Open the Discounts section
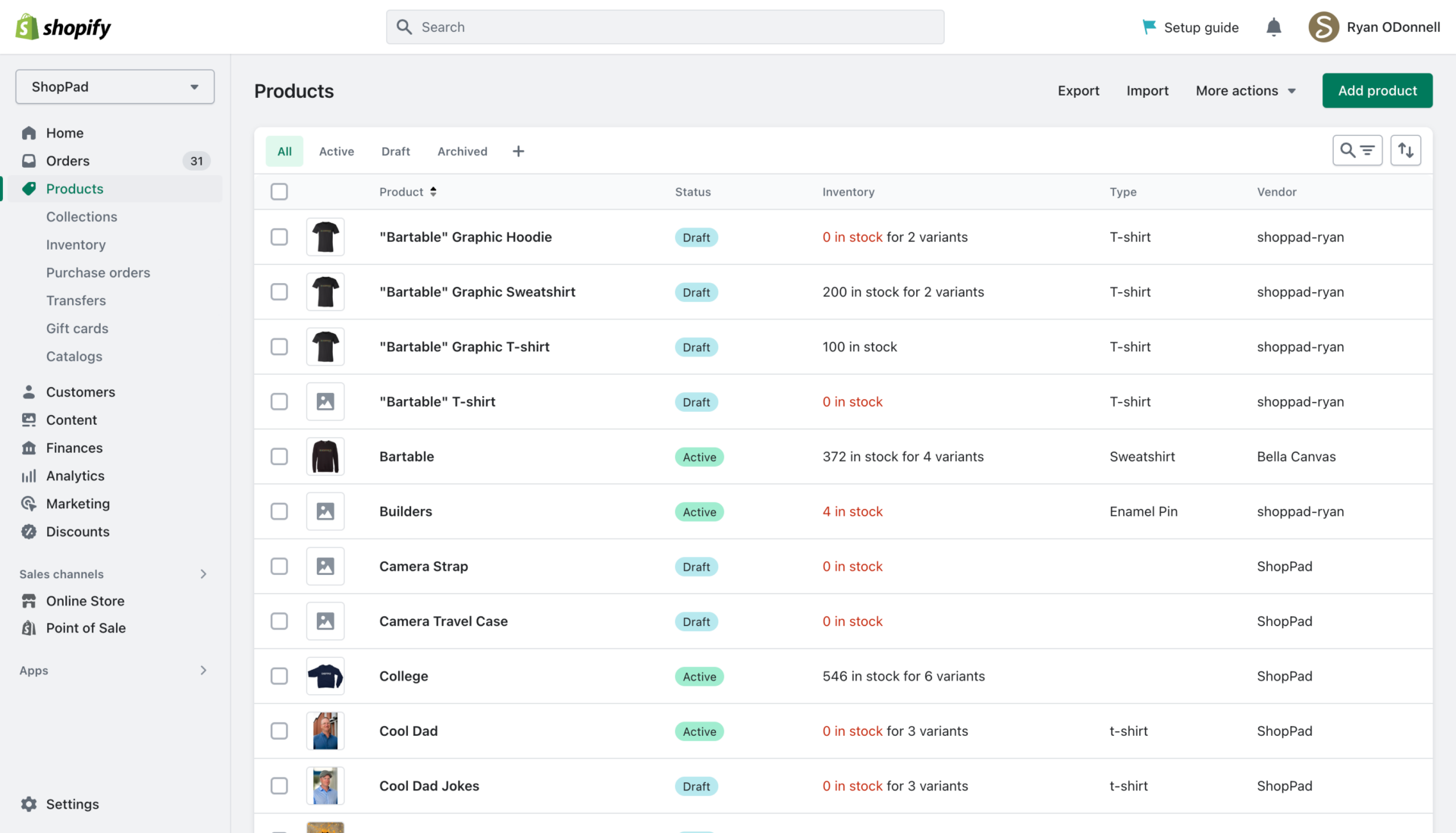The image size is (1456, 833). (x=76, y=532)
